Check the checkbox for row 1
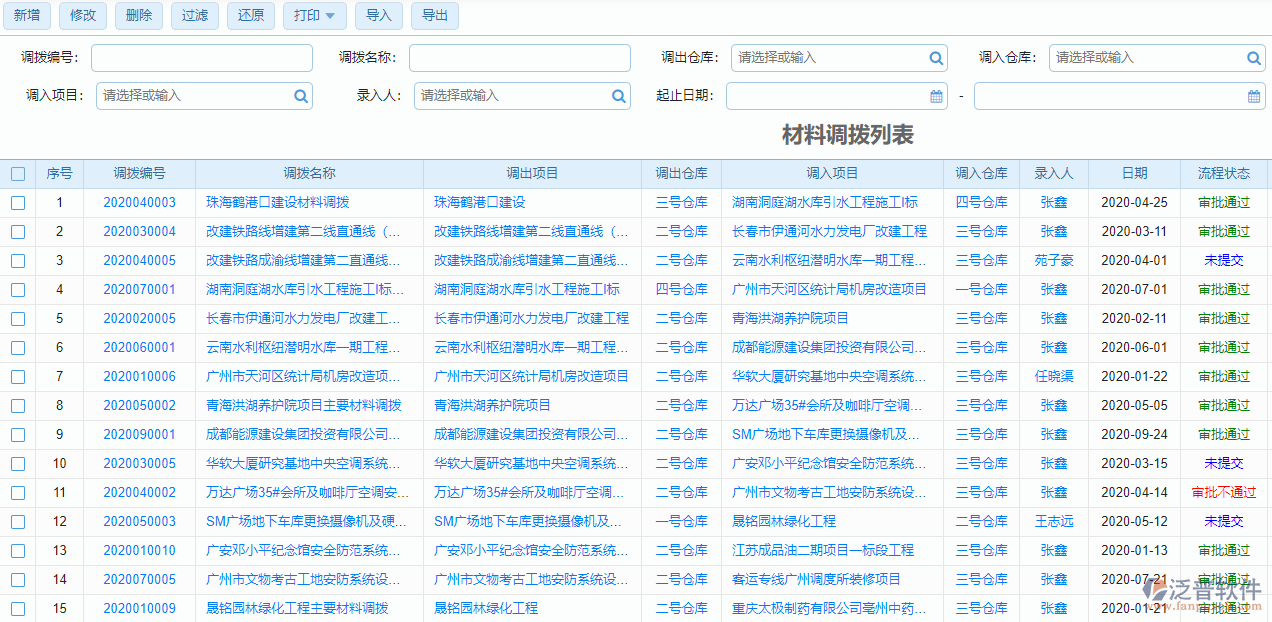The height and width of the screenshot is (622, 1272). coord(18,203)
